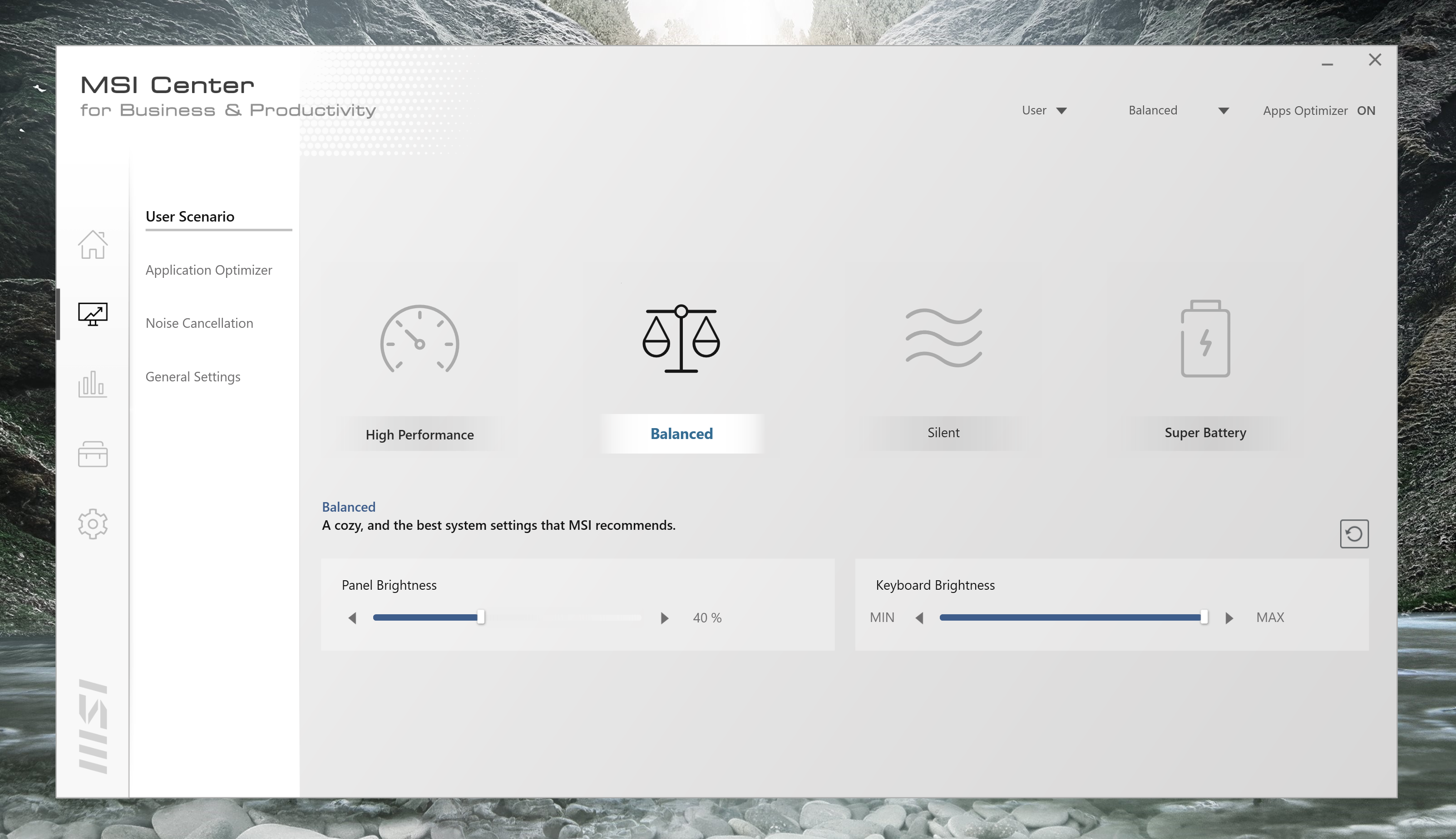Toggle Apps Optimizer ON switch

pos(1366,111)
